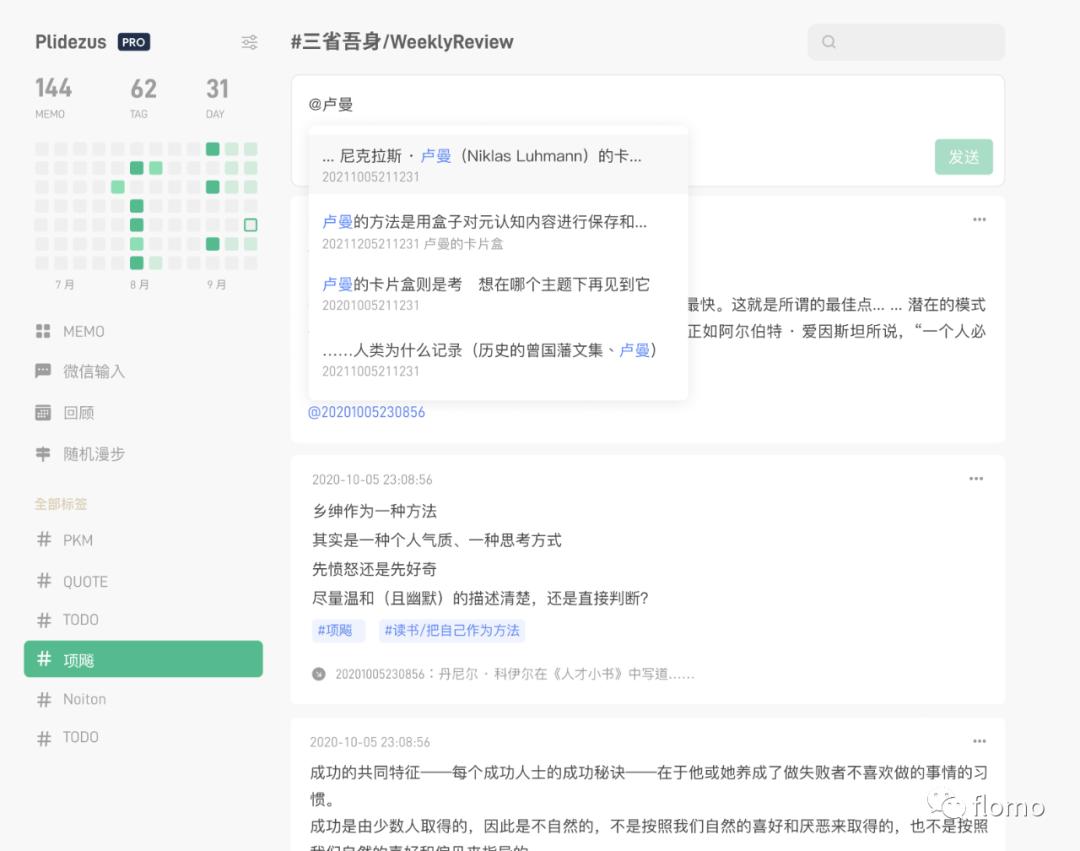Click the 发送 send button
The image size is (1080, 851).
click(x=964, y=157)
